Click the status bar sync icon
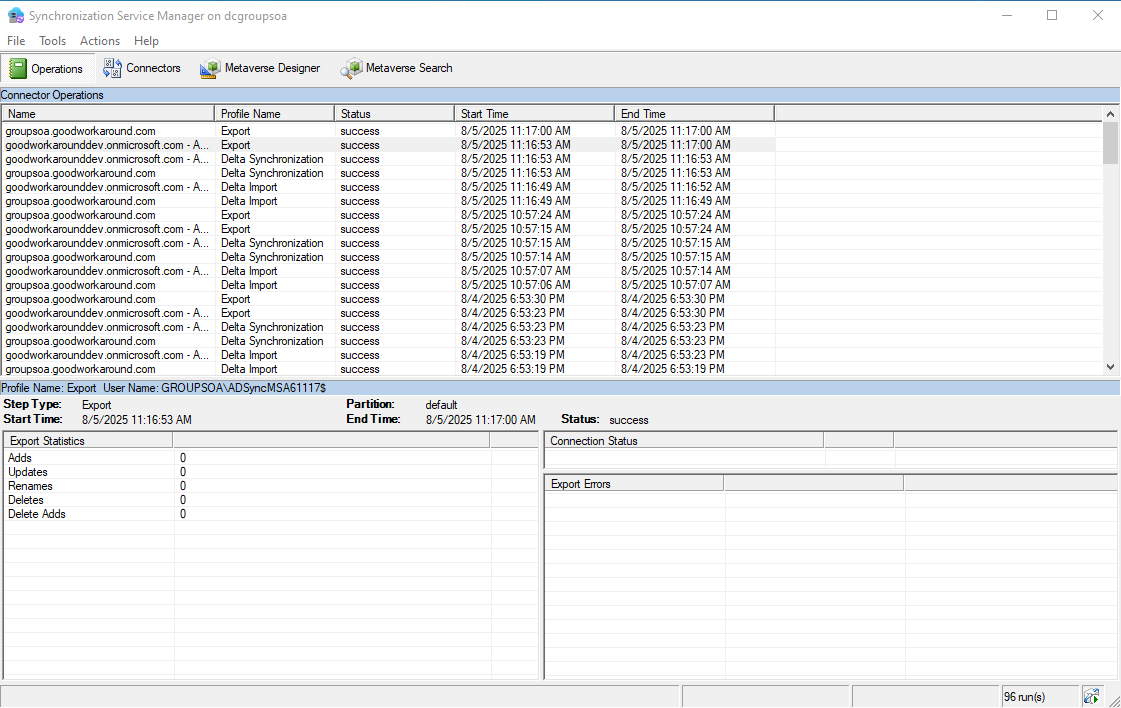The image size is (1121, 708). (x=1091, y=696)
